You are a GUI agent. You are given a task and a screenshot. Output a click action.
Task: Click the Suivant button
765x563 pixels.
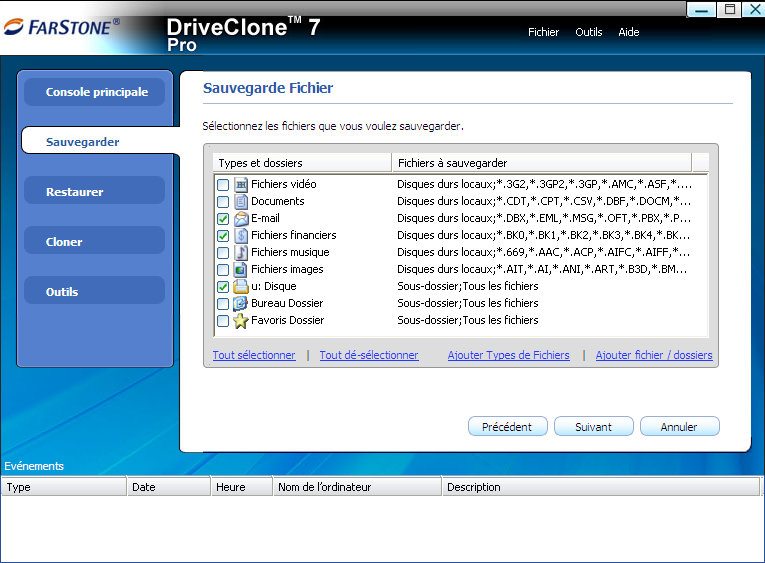(x=593, y=427)
